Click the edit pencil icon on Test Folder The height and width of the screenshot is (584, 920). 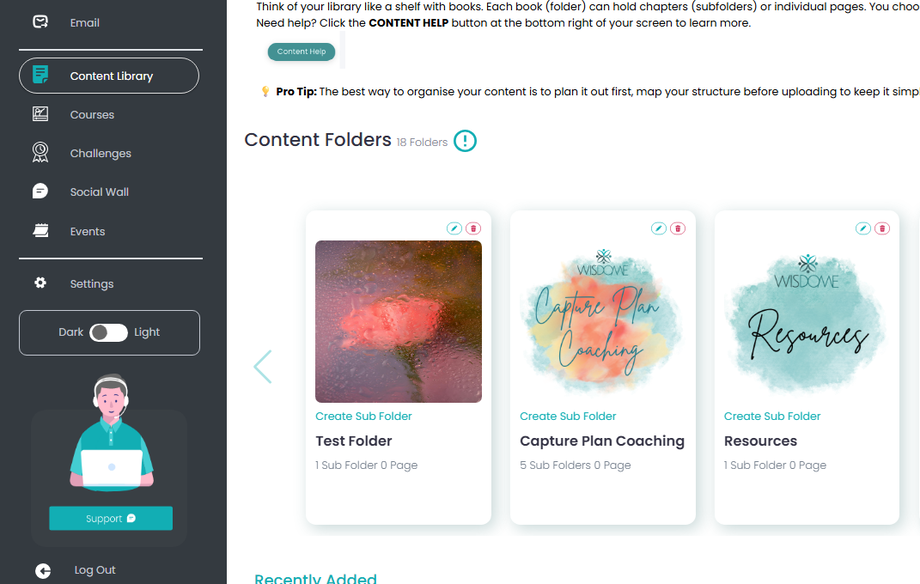454,229
